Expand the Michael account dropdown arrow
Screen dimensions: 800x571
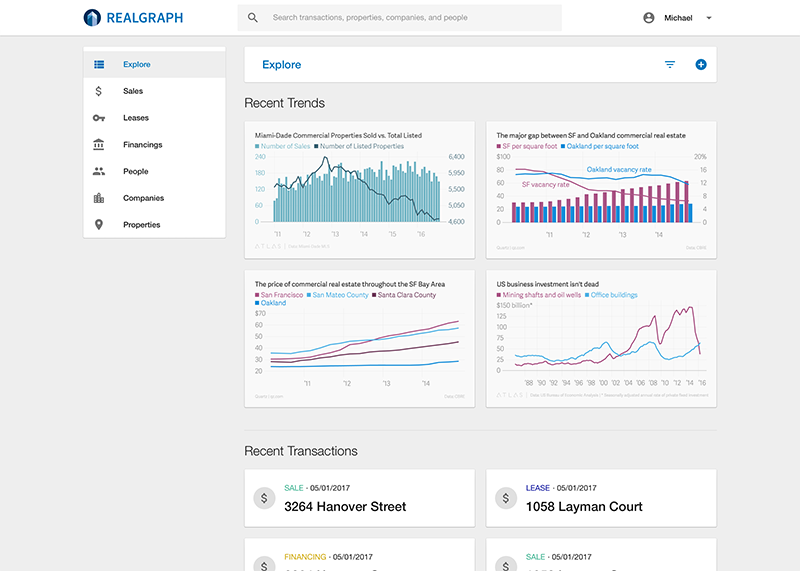point(709,18)
